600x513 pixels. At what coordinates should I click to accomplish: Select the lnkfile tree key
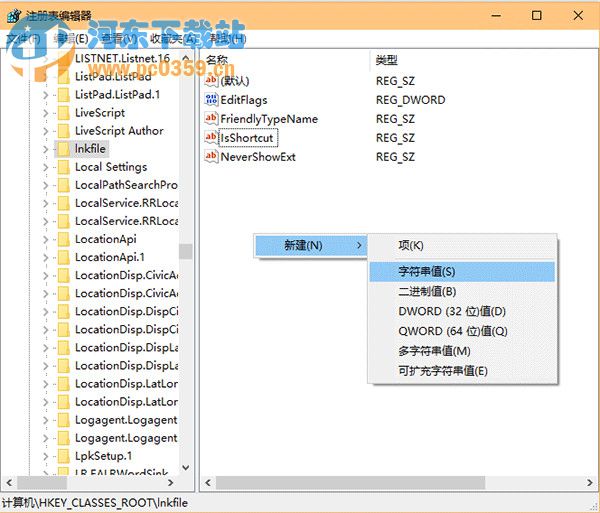click(x=90, y=149)
